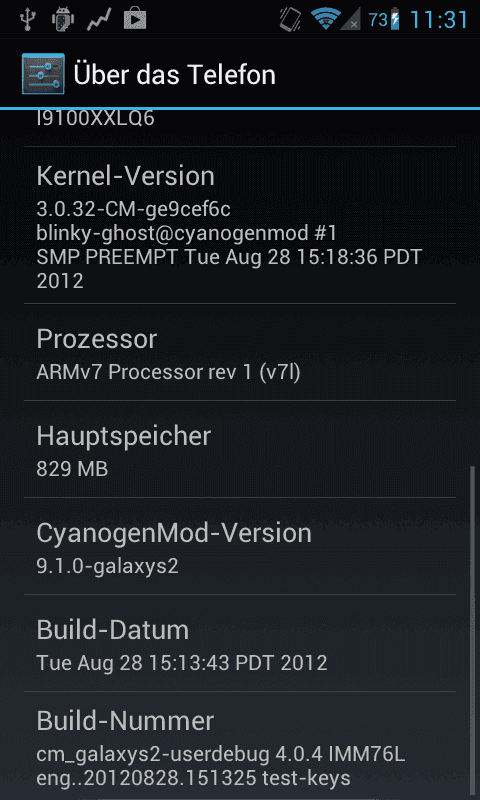
Task: Tap the vibrate mode status icon
Action: coord(291,19)
